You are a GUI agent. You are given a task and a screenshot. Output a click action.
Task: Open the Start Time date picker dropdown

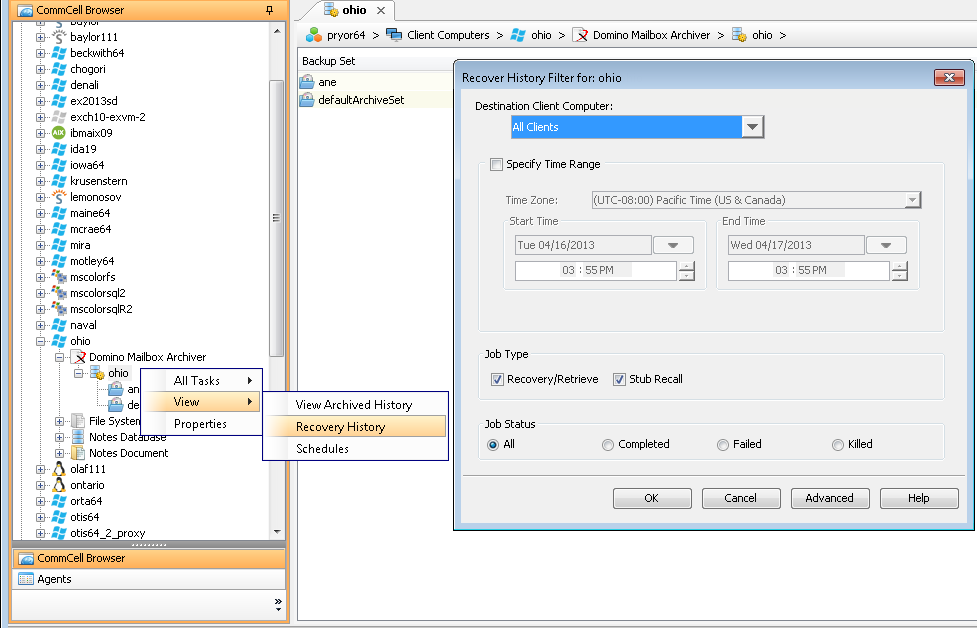click(x=673, y=245)
